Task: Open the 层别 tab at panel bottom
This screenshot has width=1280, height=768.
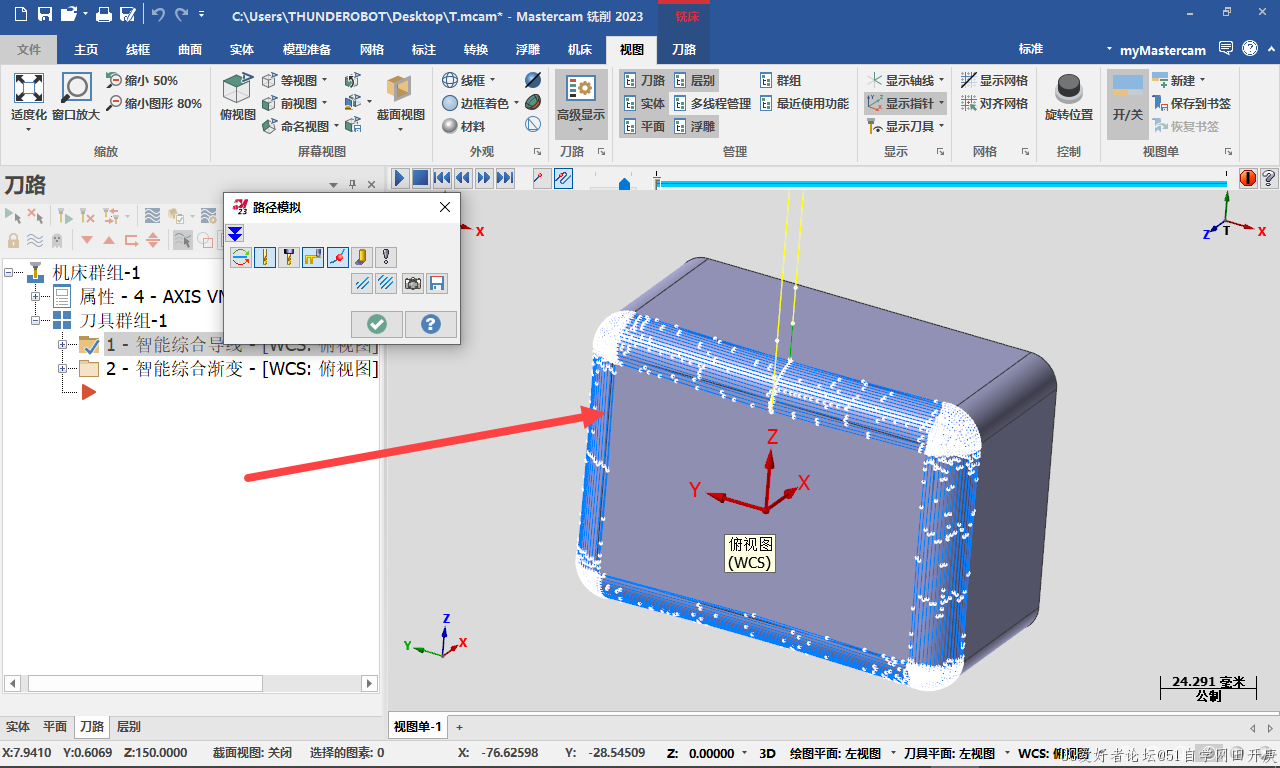Action: tap(128, 727)
